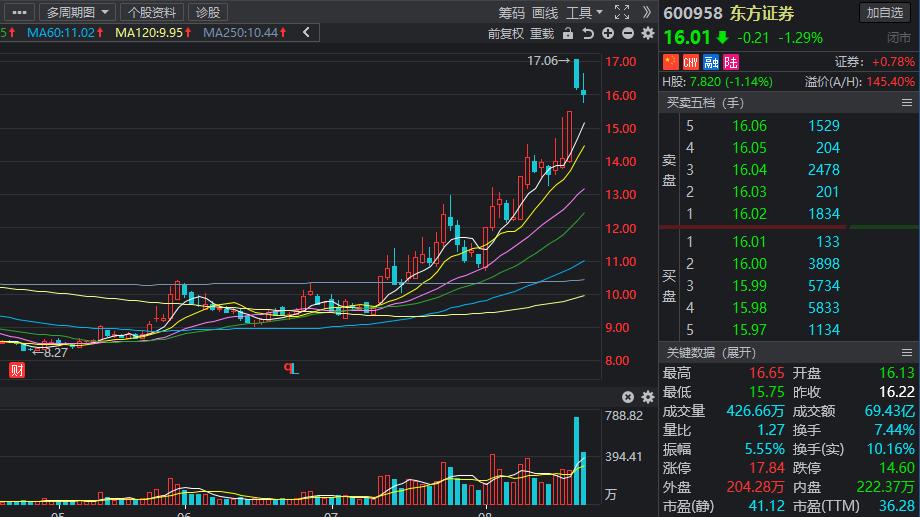
Task: Collapse MA legend with left chevron
Action: tap(305, 33)
